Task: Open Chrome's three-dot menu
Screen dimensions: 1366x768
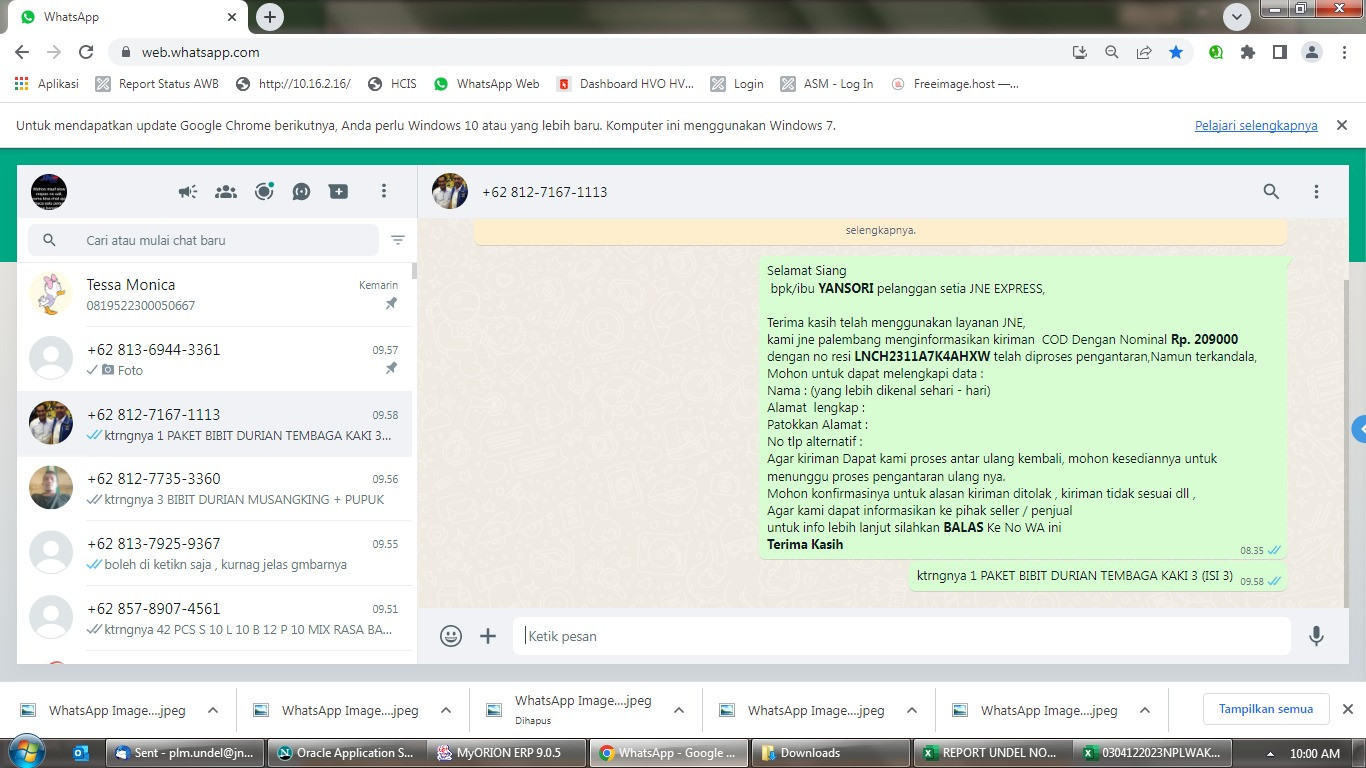Action: [1344, 52]
